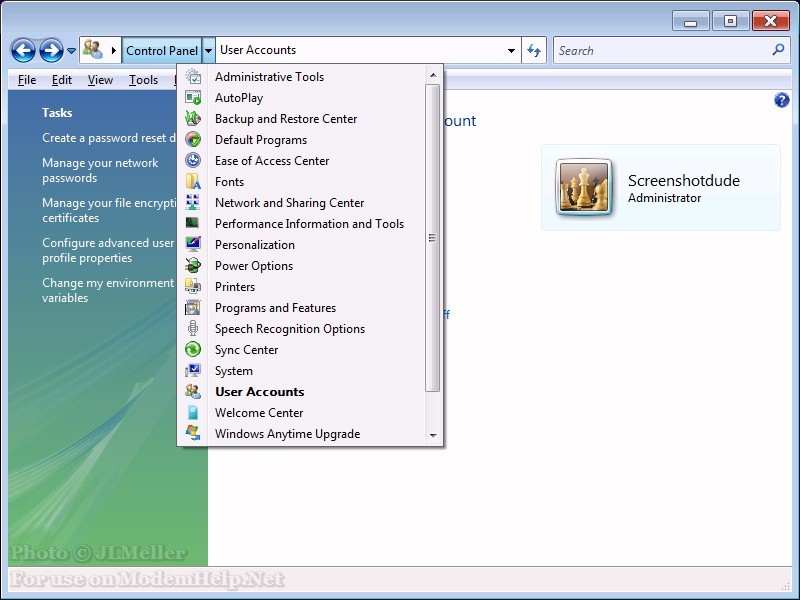800x600 pixels.
Task: Click the Network and Sharing Center icon
Action: (193, 202)
